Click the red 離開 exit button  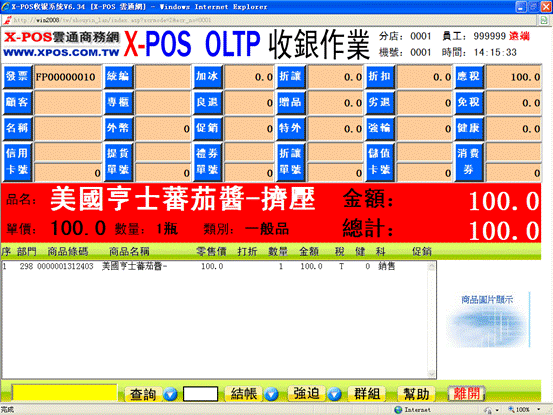(466, 393)
